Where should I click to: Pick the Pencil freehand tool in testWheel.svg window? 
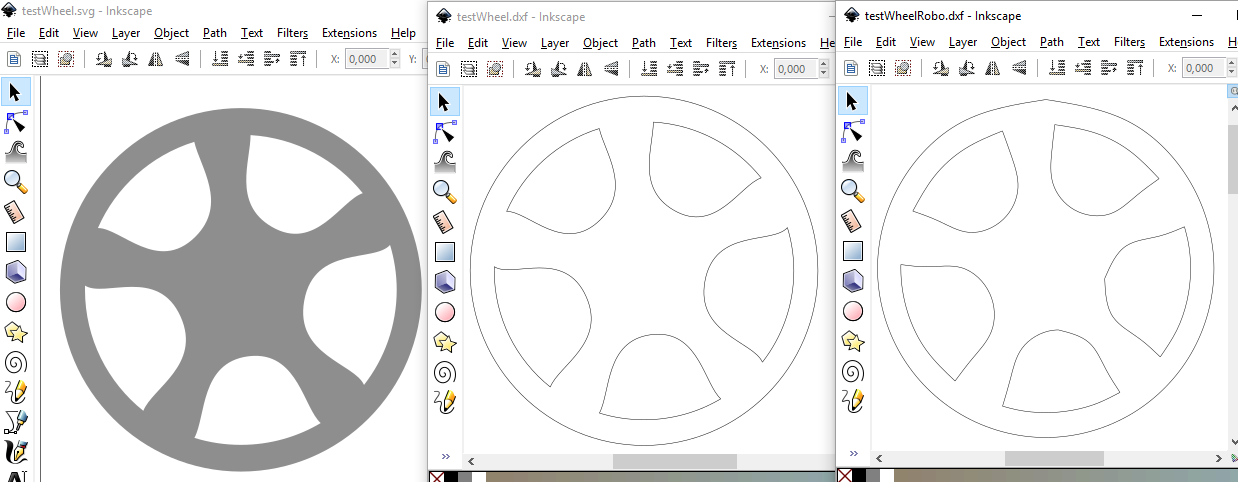click(x=15, y=392)
